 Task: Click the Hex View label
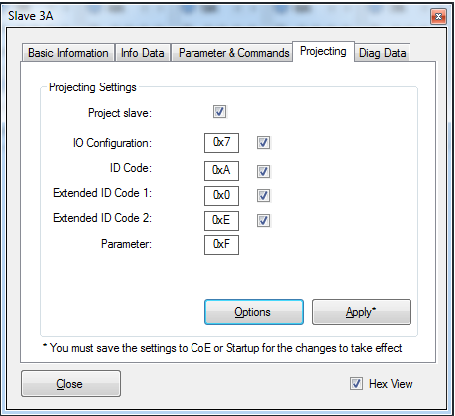point(391,384)
